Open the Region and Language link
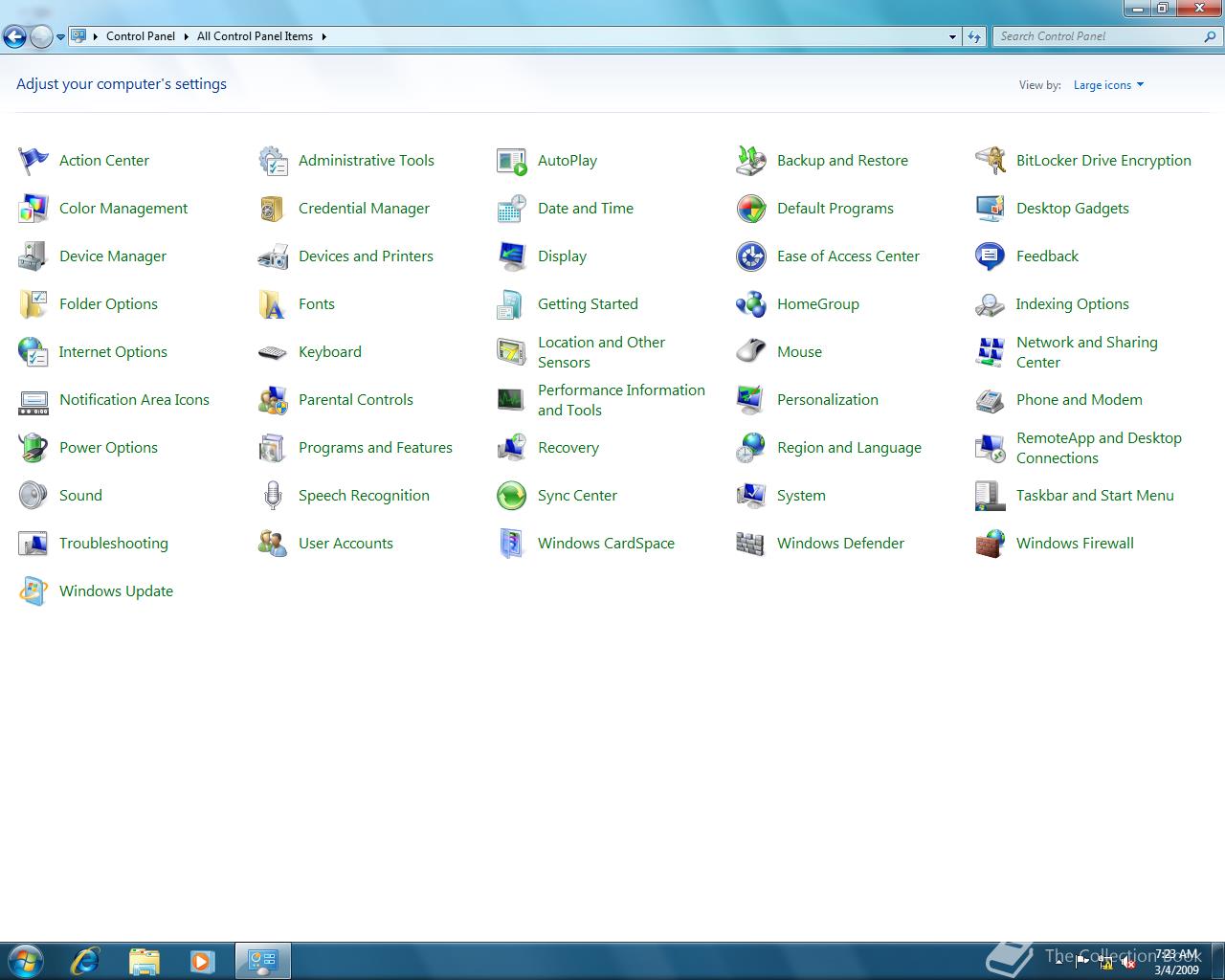The image size is (1225, 980). coord(849,448)
